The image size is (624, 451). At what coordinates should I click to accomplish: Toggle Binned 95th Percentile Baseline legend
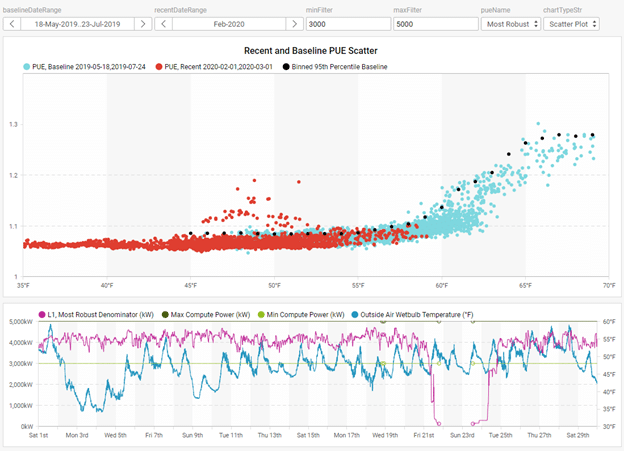335,67
